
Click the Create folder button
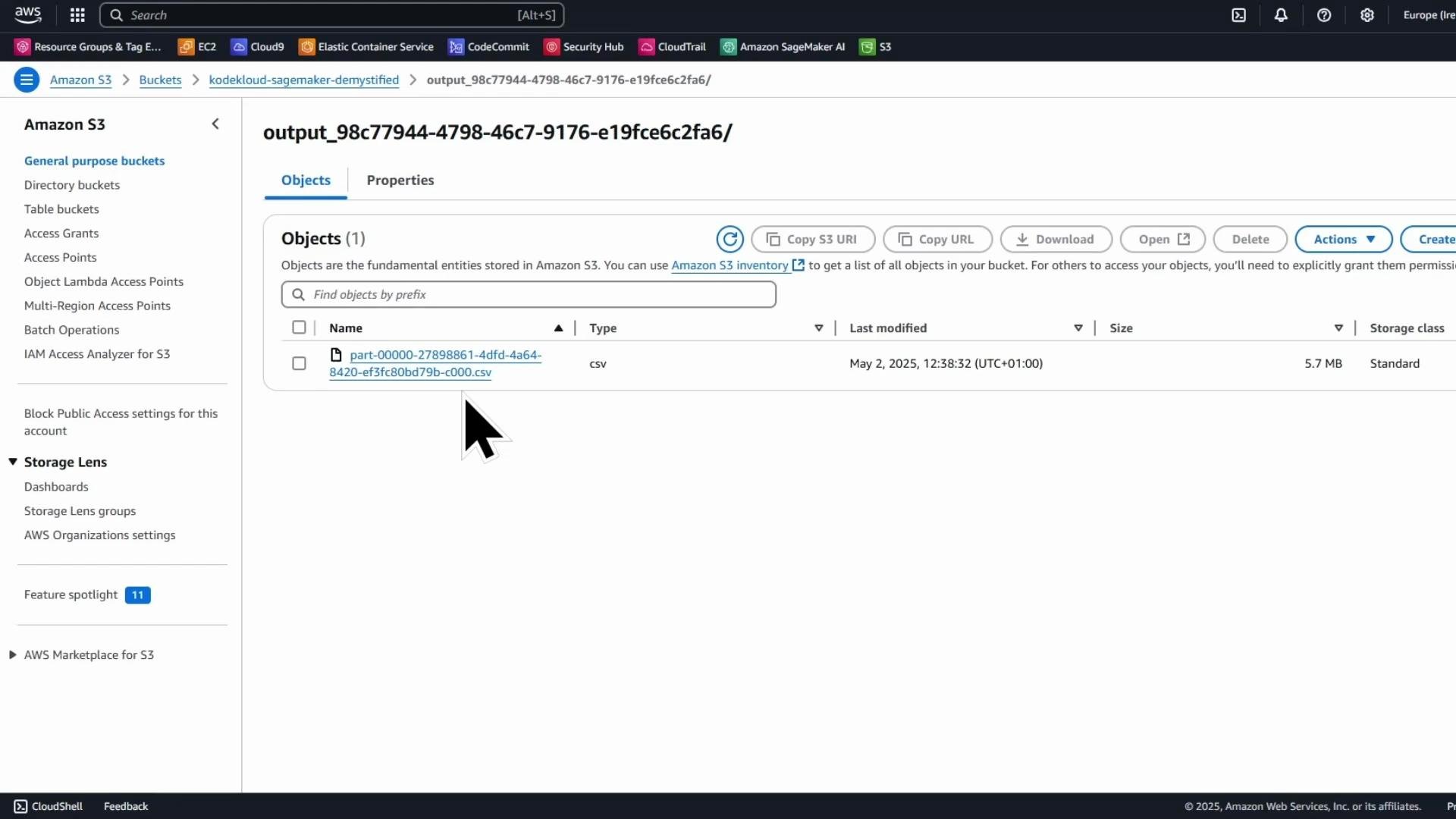coord(1429,239)
